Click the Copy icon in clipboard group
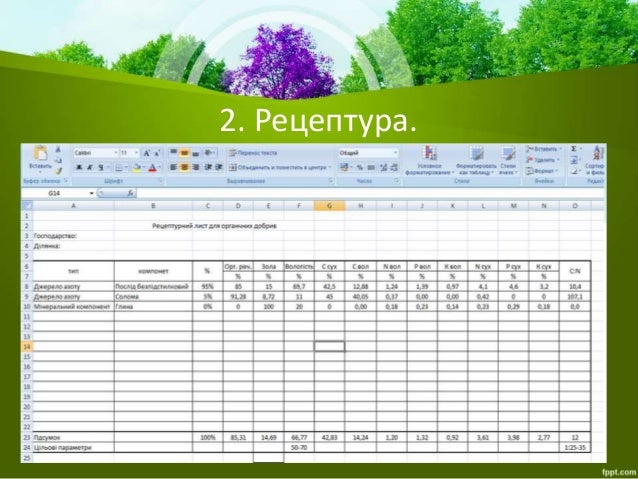 coord(58,160)
